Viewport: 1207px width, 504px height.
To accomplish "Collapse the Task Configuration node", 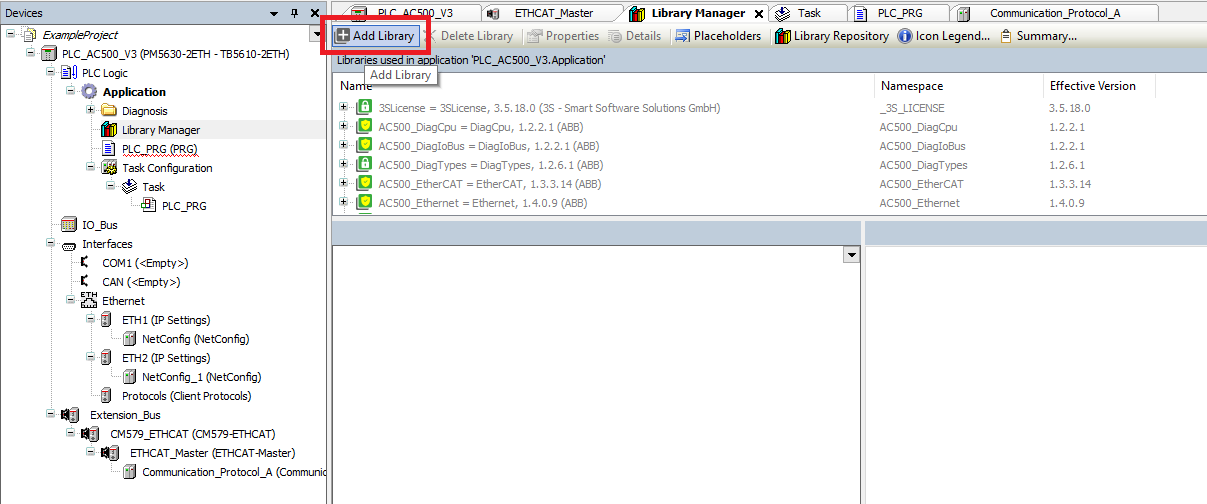I will tap(90, 168).
